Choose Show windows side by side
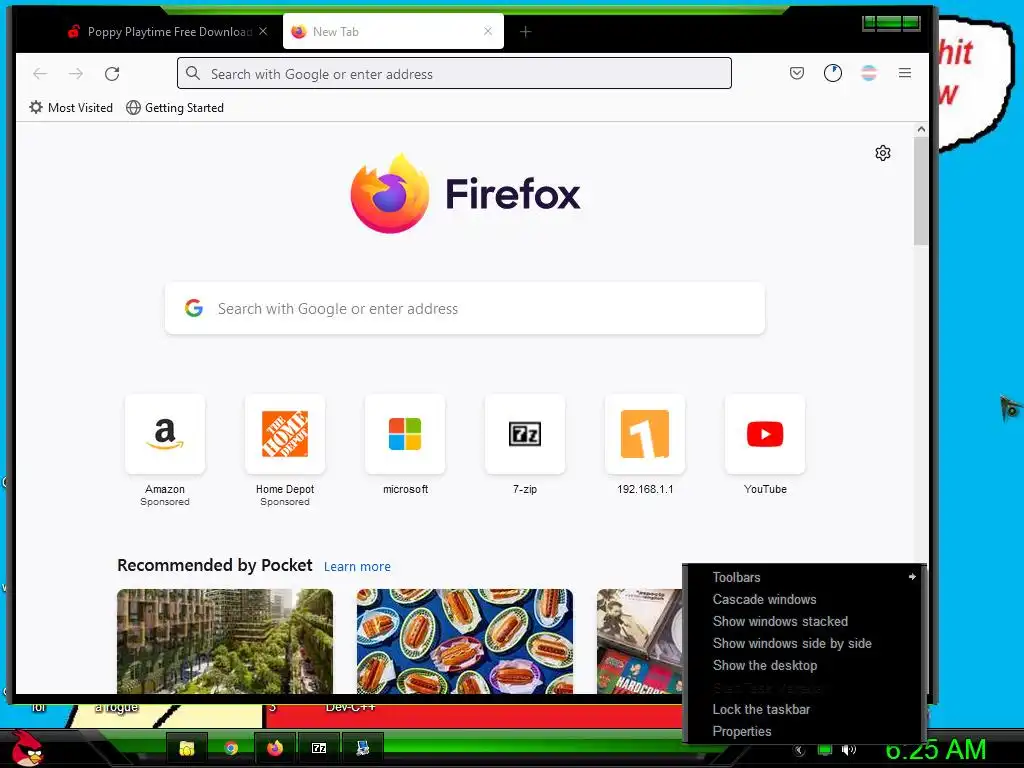Image resolution: width=1024 pixels, height=768 pixels. pos(805,643)
